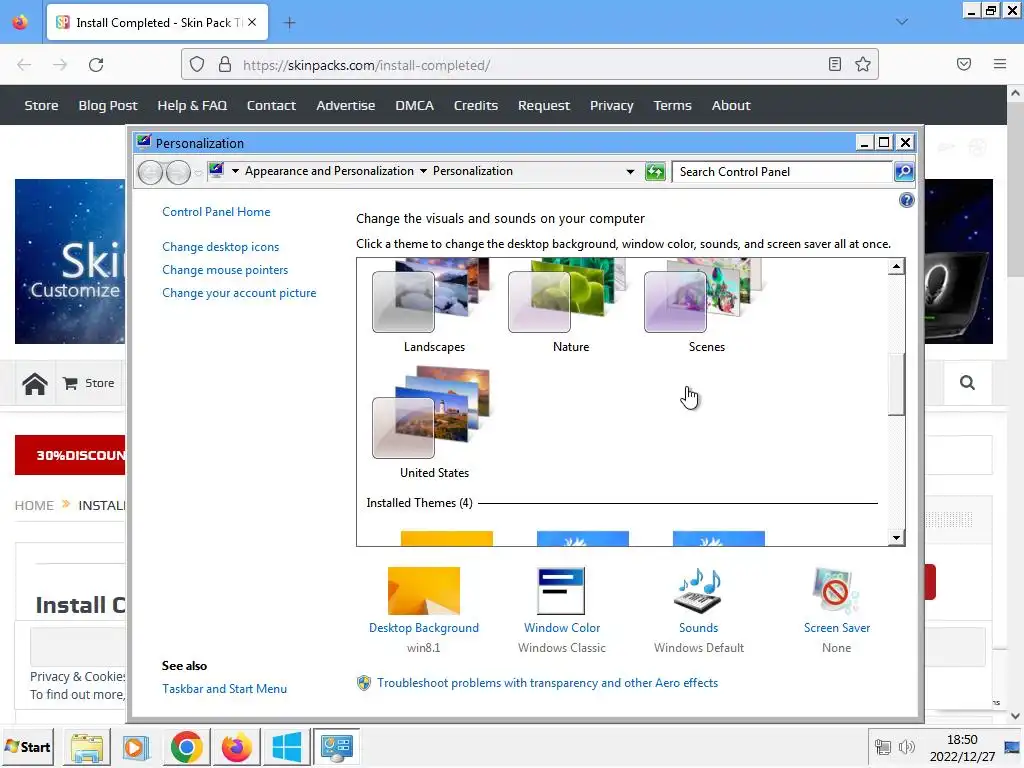Image resolution: width=1024 pixels, height=768 pixels.
Task: Open Screen Saver settings icon
Action: 836,590
